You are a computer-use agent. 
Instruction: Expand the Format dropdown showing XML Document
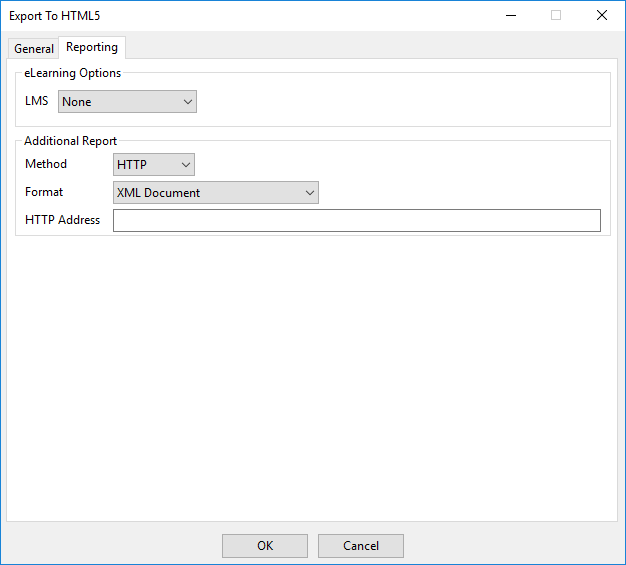coord(216,192)
